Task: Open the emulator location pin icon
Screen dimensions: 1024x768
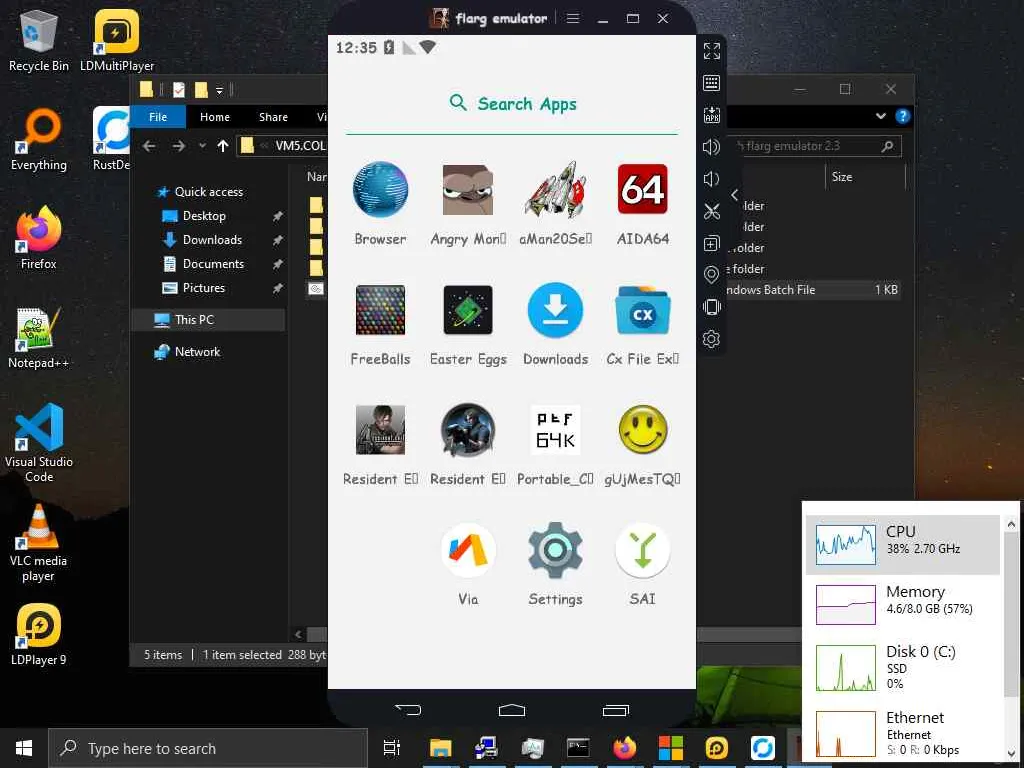Action: tap(712, 275)
